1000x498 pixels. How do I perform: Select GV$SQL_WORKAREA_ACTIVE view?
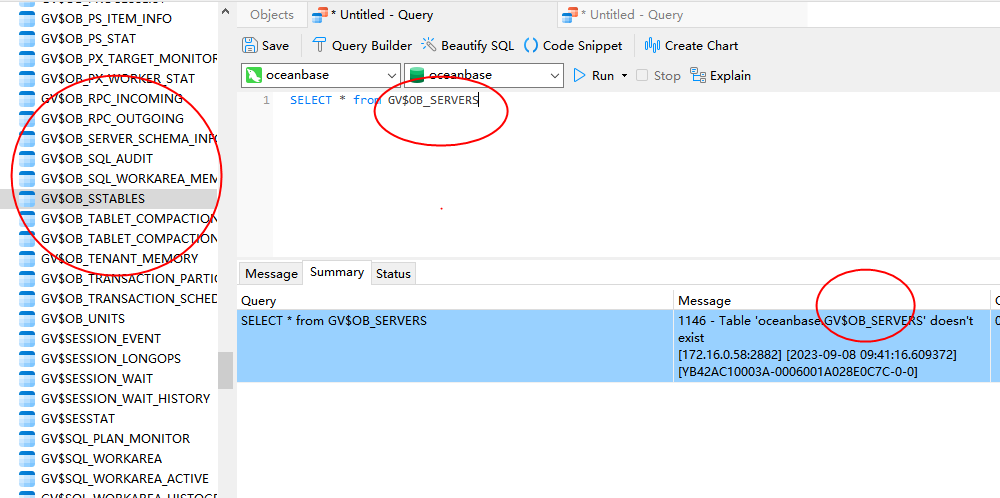[x=125, y=478]
